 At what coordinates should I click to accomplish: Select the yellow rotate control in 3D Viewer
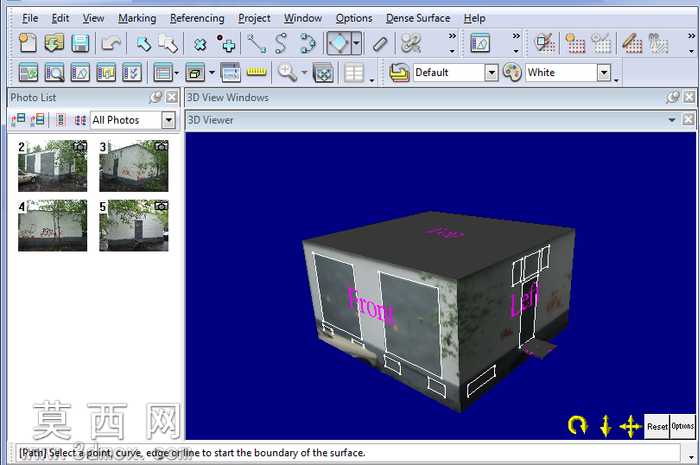(x=578, y=426)
